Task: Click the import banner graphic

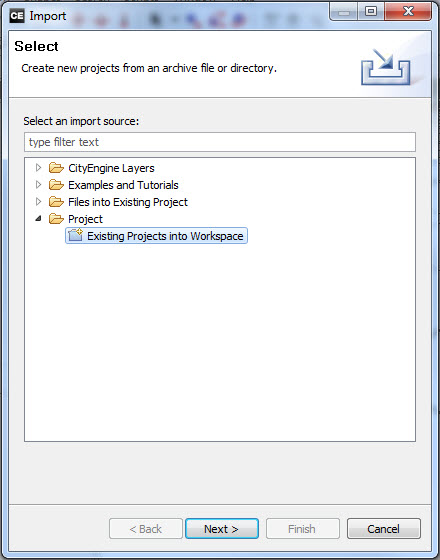Action: click(x=385, y=68)
